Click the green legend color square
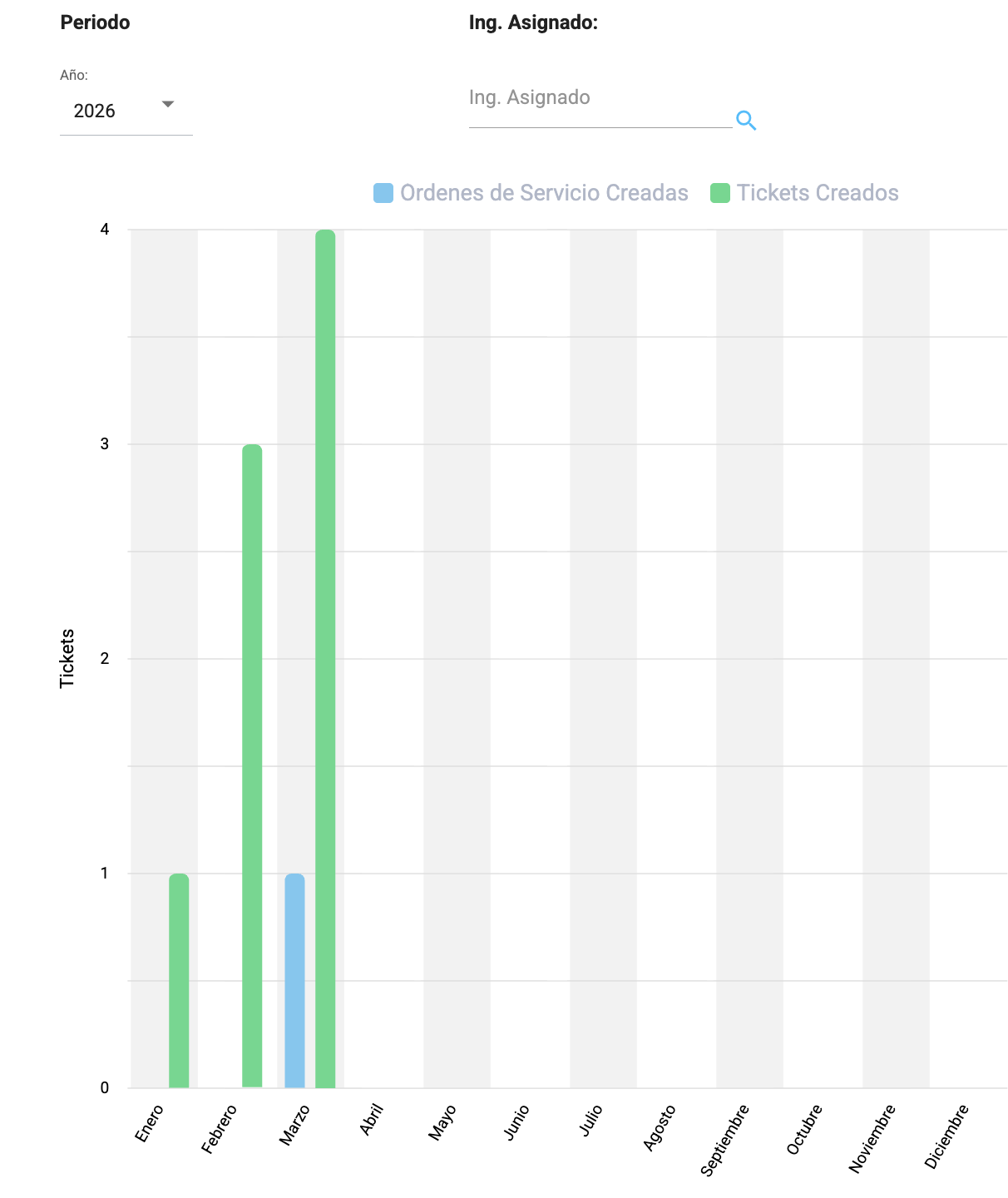Image resolution: width=1008 pixels, height=1198 pixels. (x=720, y=193)
